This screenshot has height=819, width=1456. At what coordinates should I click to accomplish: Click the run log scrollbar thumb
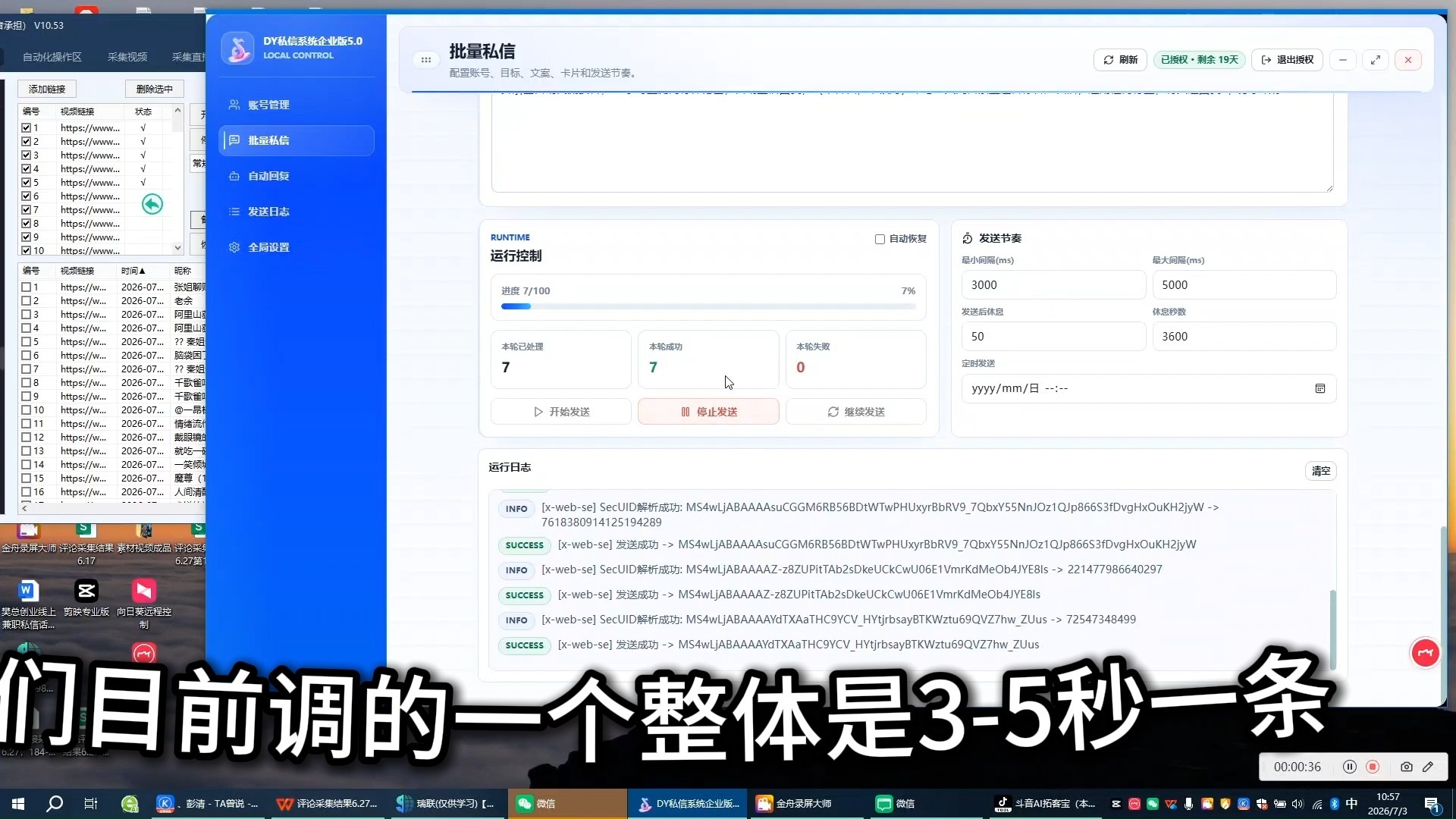point(1333,629)
